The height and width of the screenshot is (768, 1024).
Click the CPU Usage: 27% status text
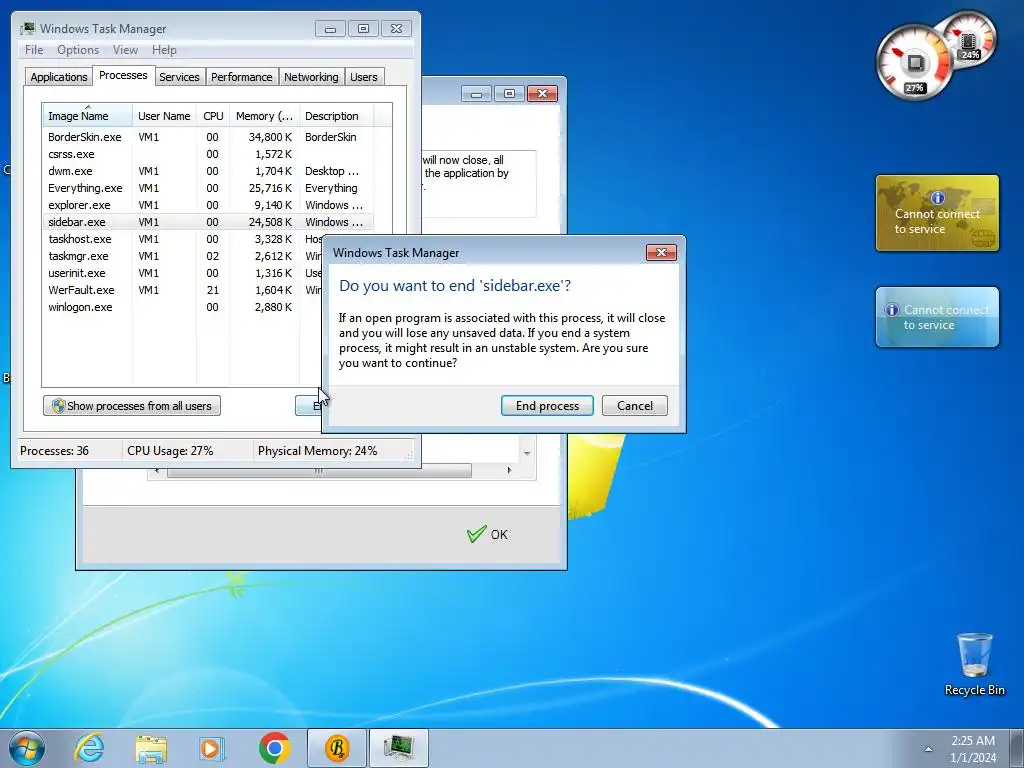[170, 451]
